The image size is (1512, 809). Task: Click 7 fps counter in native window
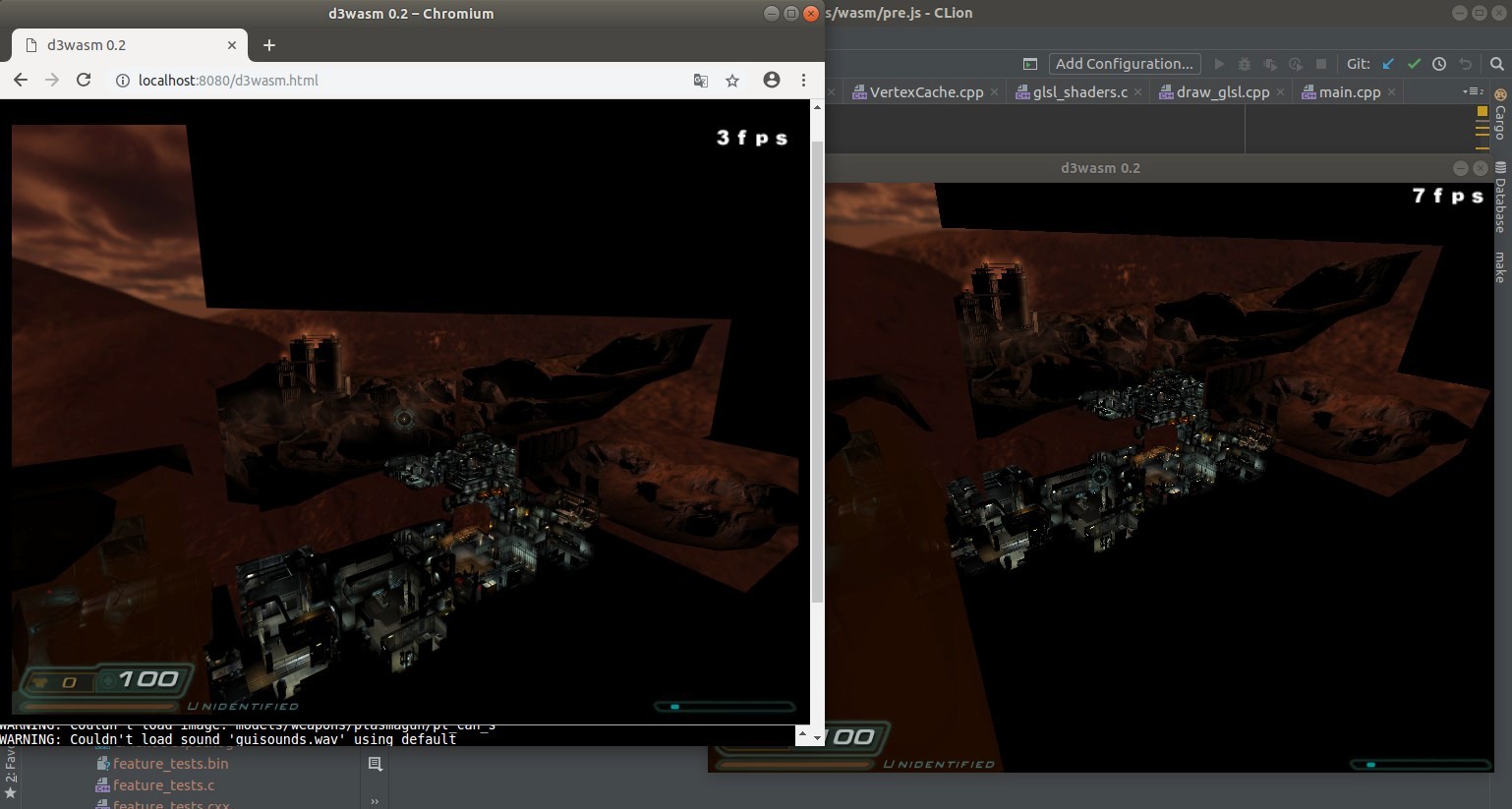1448,197
